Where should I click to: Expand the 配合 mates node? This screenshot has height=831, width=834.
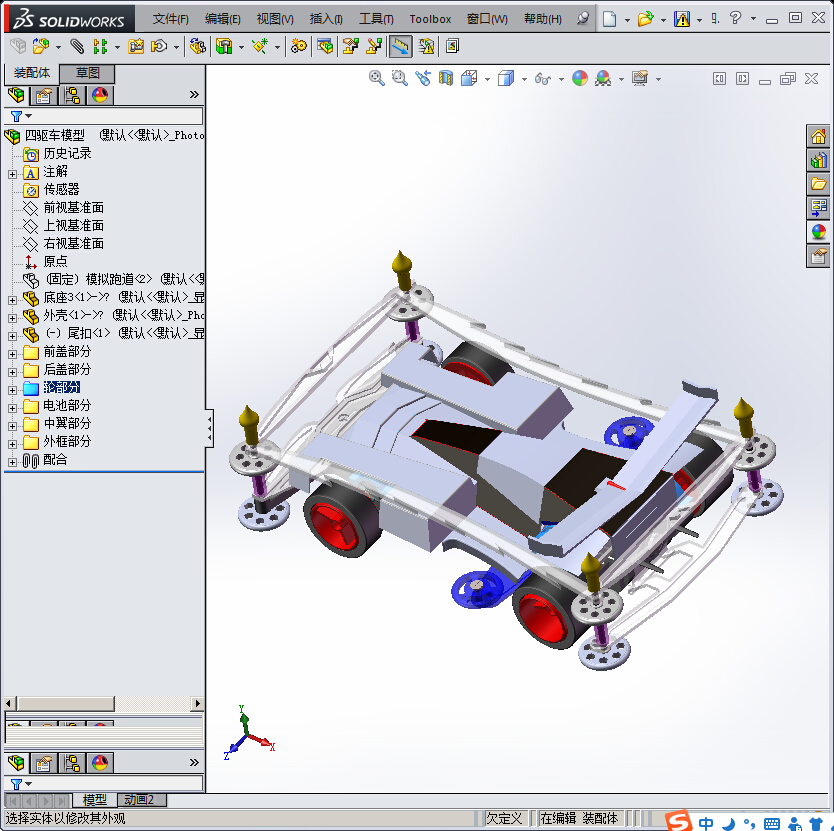tap(12, 462)
